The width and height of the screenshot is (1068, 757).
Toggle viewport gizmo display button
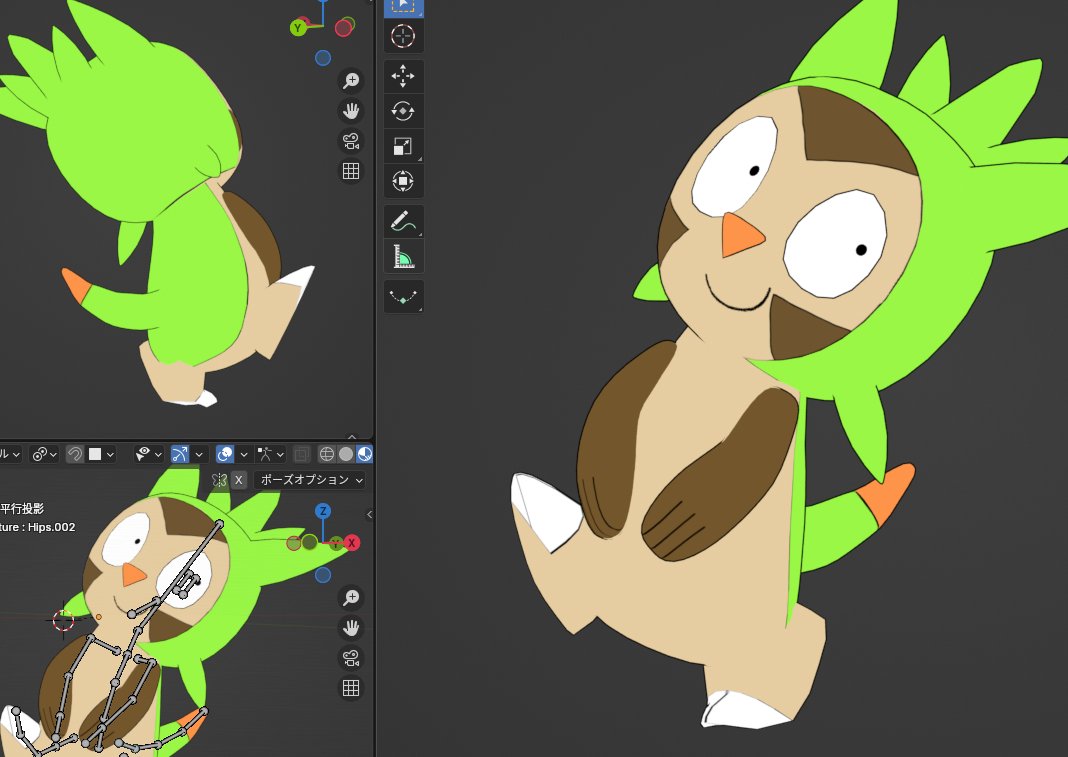[180, 454]
